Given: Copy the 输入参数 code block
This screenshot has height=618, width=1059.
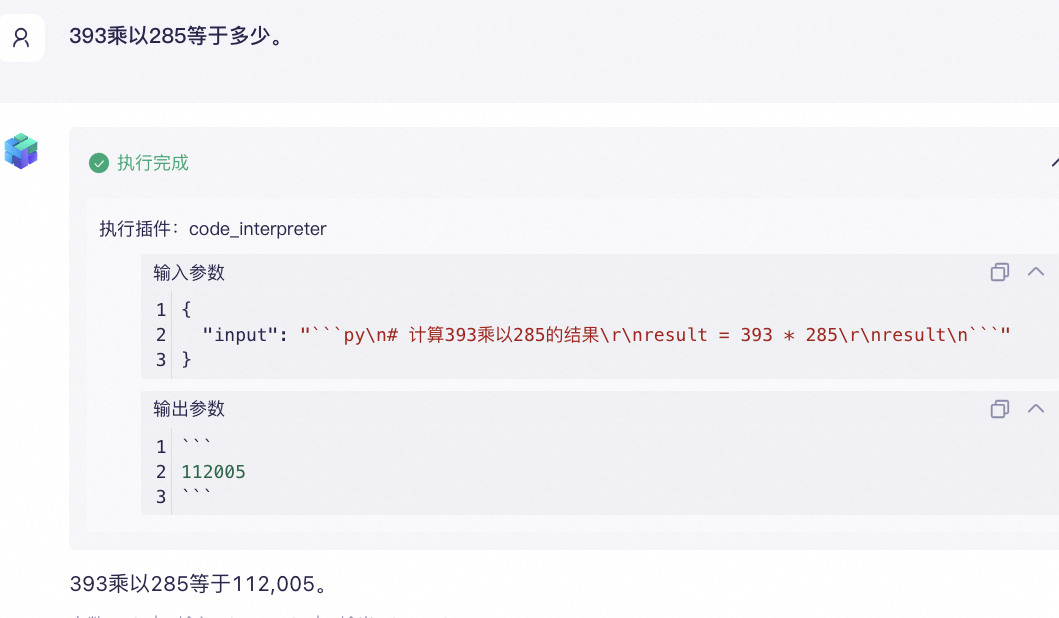Looking at the screenshot, I should point(999,272).
